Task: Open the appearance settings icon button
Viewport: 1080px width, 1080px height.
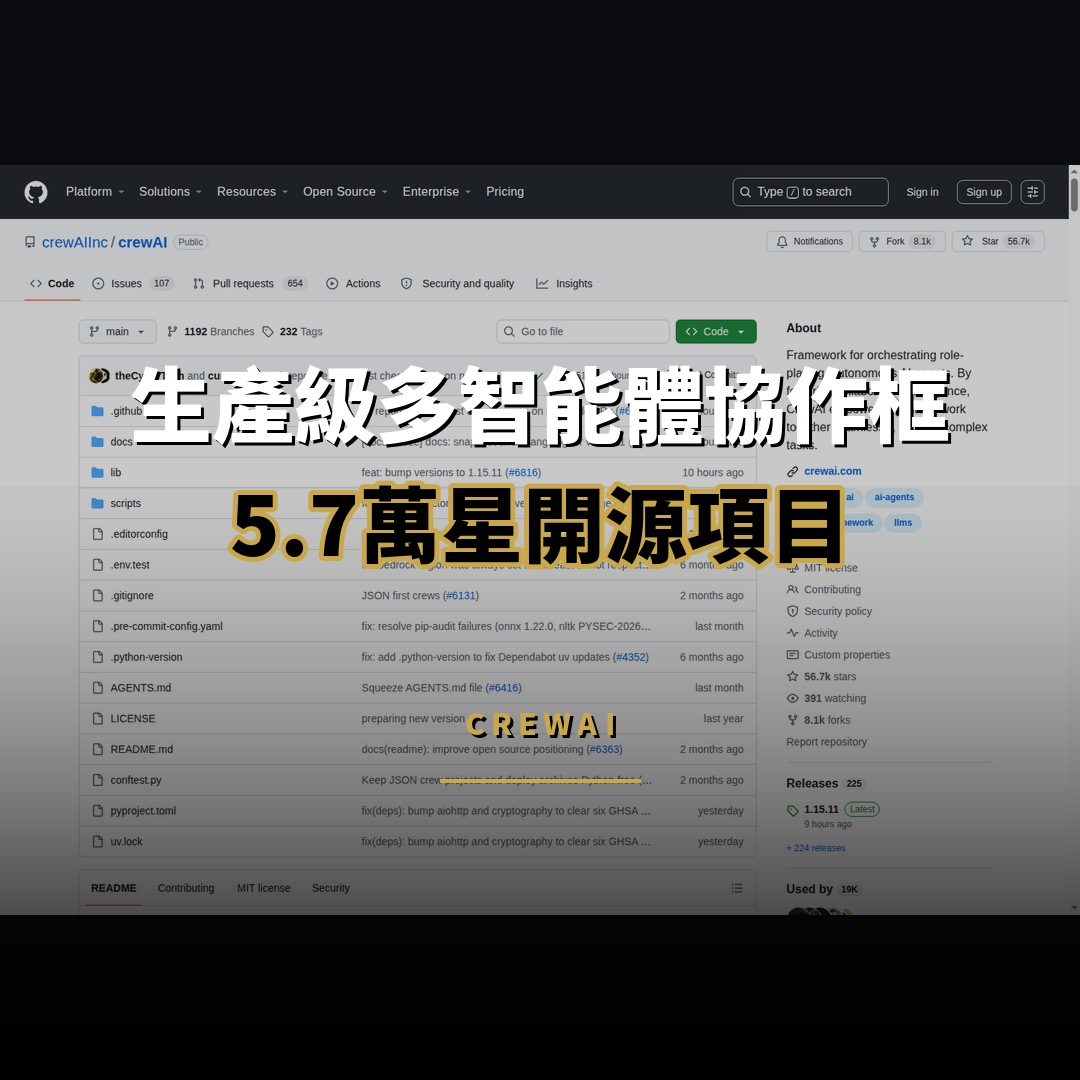Action: pyautogui.click(x=1032, y=192)
